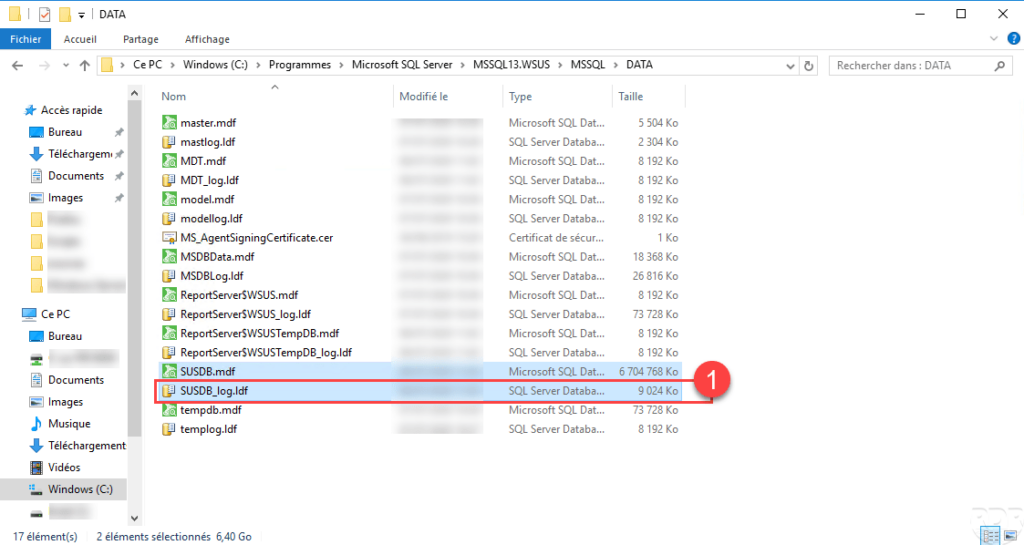1024x545 pixels.
Task: Click the Rechercher dans DATA search box
Action: click(x=910, y=65)
